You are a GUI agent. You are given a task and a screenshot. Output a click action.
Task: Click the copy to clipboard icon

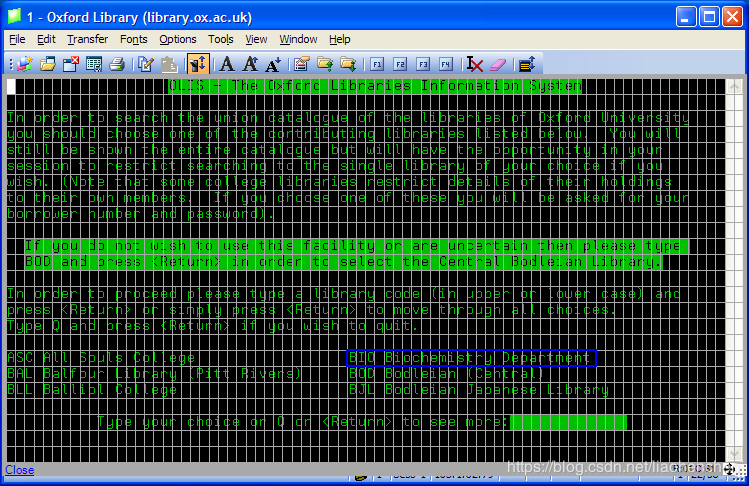(145, 64)
